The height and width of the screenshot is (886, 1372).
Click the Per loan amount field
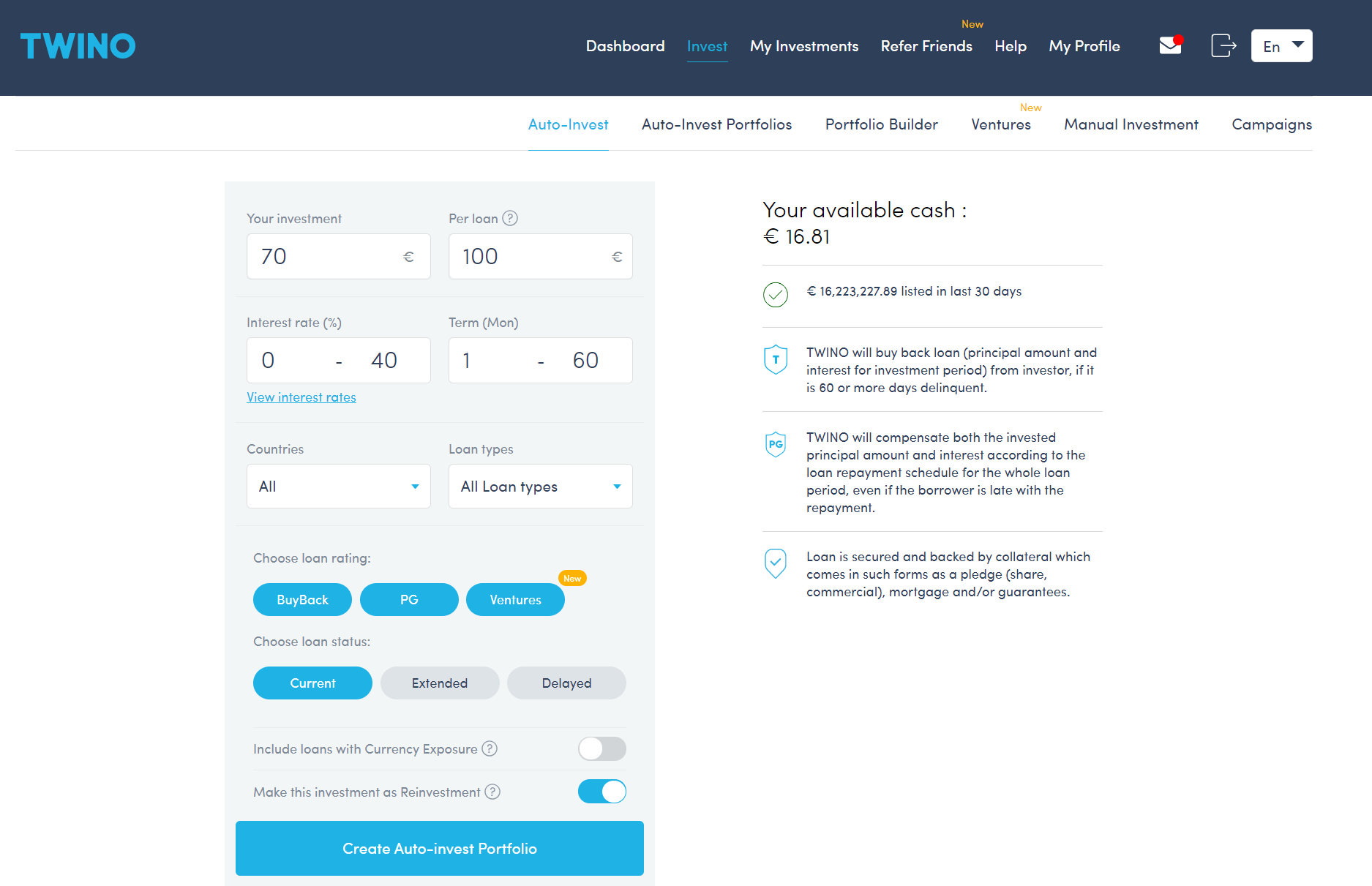pyautogui.click(x=541, y=257)
